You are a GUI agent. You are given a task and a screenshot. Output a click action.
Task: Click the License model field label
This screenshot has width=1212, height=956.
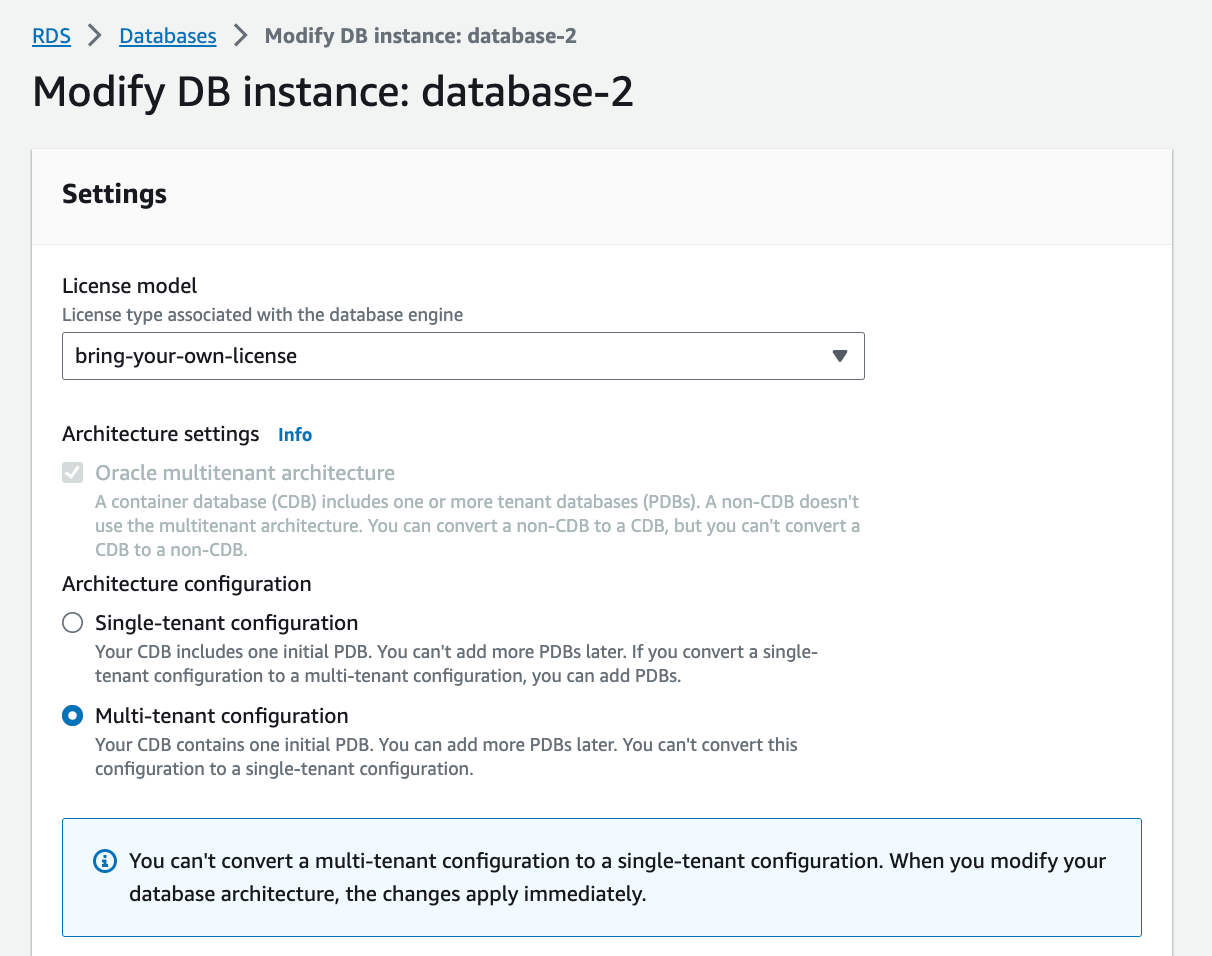(130, 287)
